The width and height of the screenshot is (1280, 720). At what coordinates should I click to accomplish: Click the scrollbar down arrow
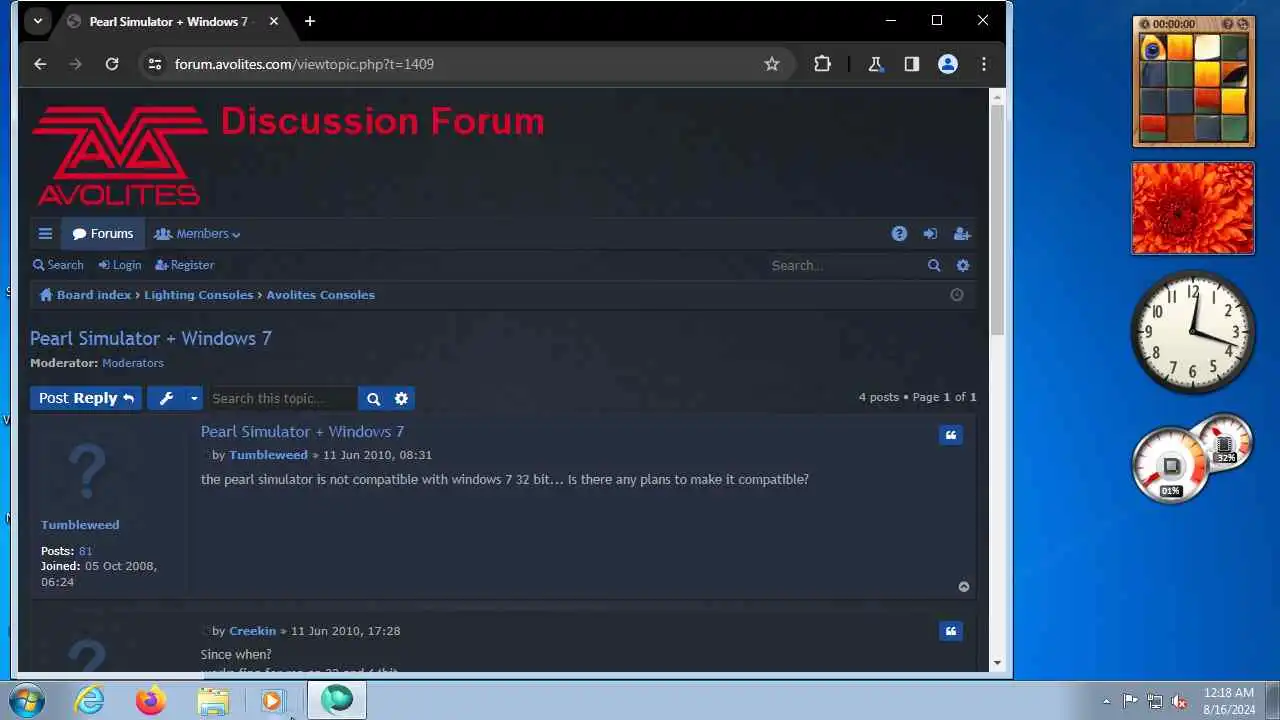pos(996,663)
